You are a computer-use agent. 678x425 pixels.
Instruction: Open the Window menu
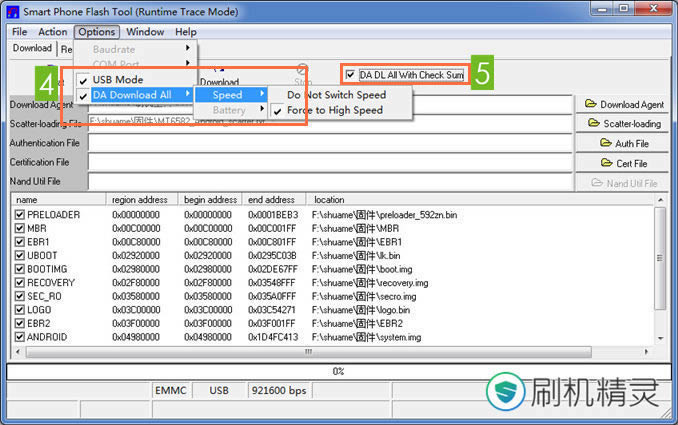coord(145,32)
